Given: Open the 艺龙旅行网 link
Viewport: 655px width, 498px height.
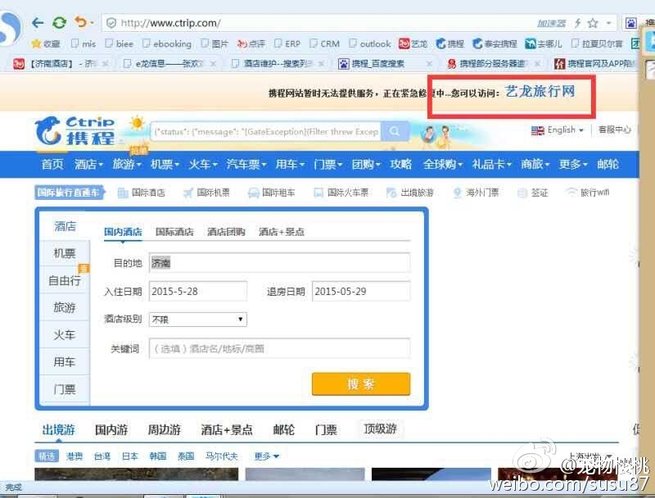Looking at the screenshot, I should (x=539, y=92).
